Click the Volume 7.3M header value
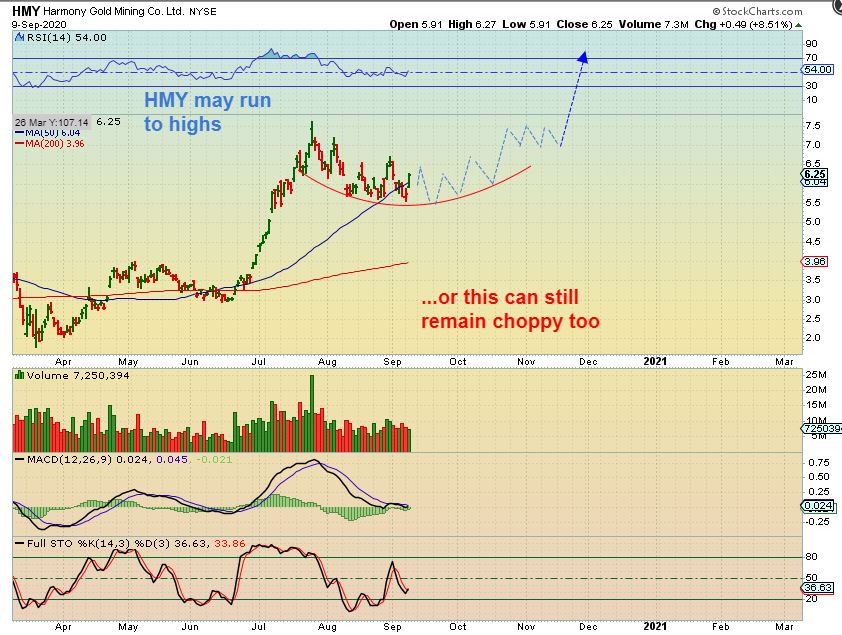The image size is (842, 635). point(653,25)
